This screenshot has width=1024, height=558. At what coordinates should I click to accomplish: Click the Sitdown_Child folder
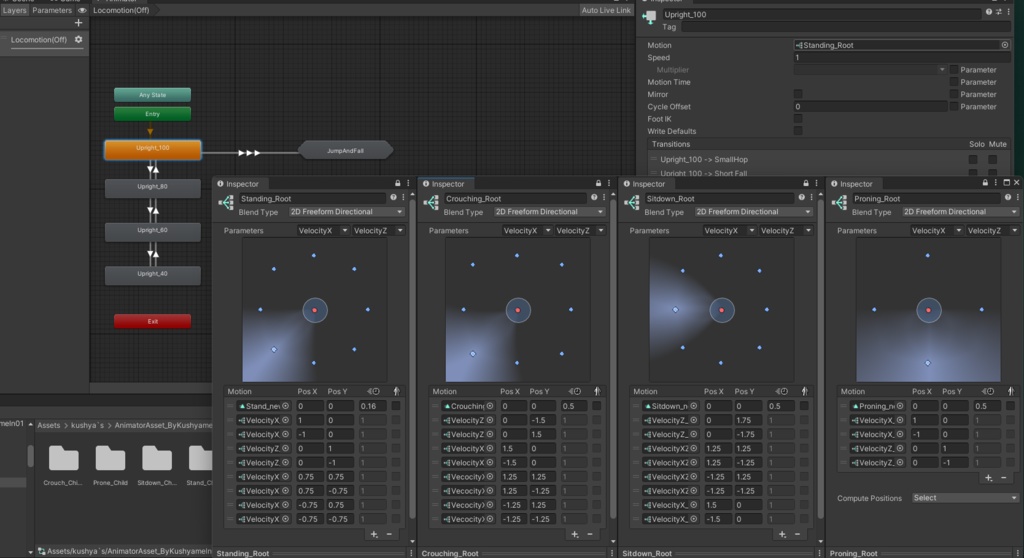tap(157, 464)
